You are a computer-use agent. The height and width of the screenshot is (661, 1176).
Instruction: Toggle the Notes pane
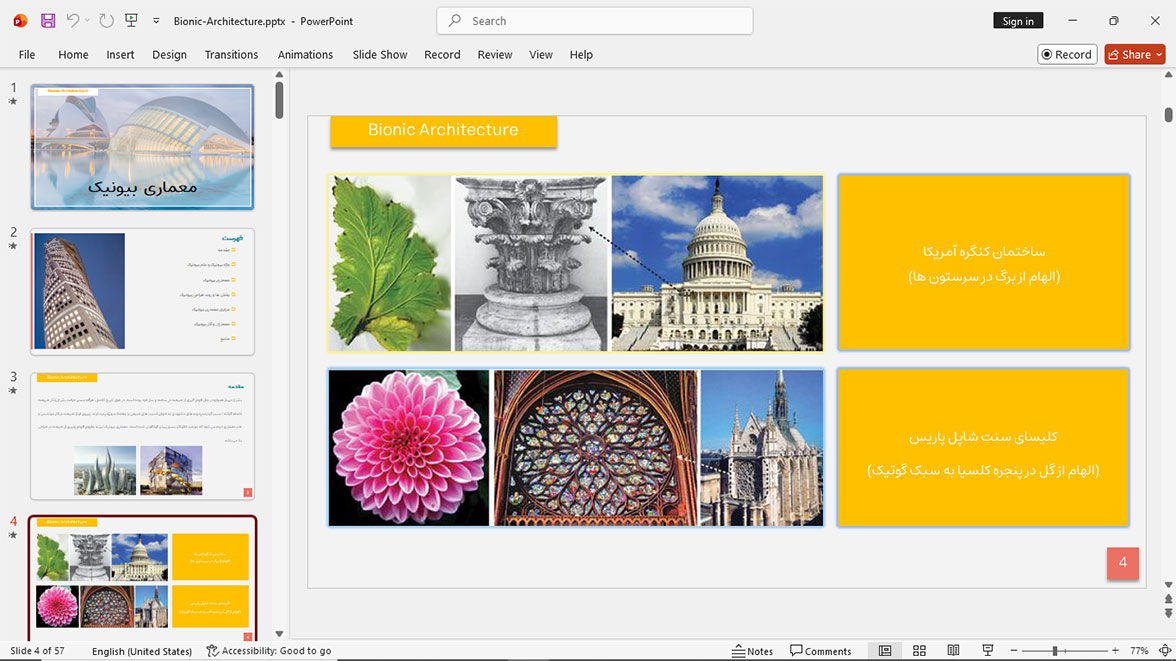click(x=752, y=650)
